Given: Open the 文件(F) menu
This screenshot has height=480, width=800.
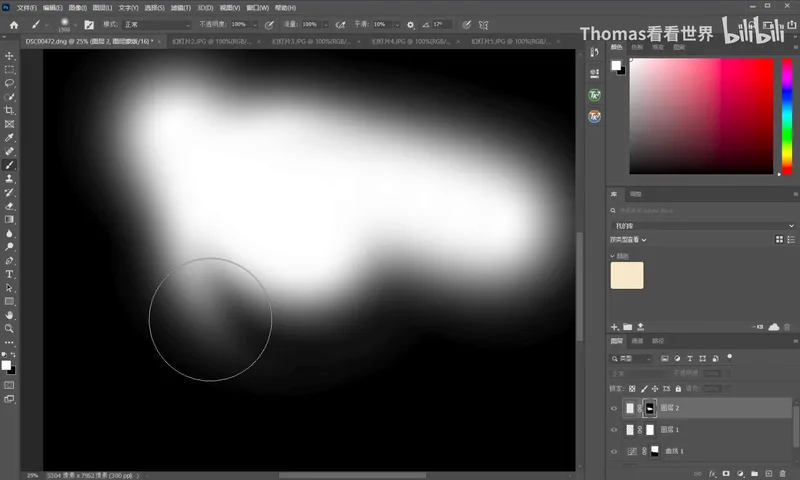Looking at the screenshot, I should pos(27,8).
